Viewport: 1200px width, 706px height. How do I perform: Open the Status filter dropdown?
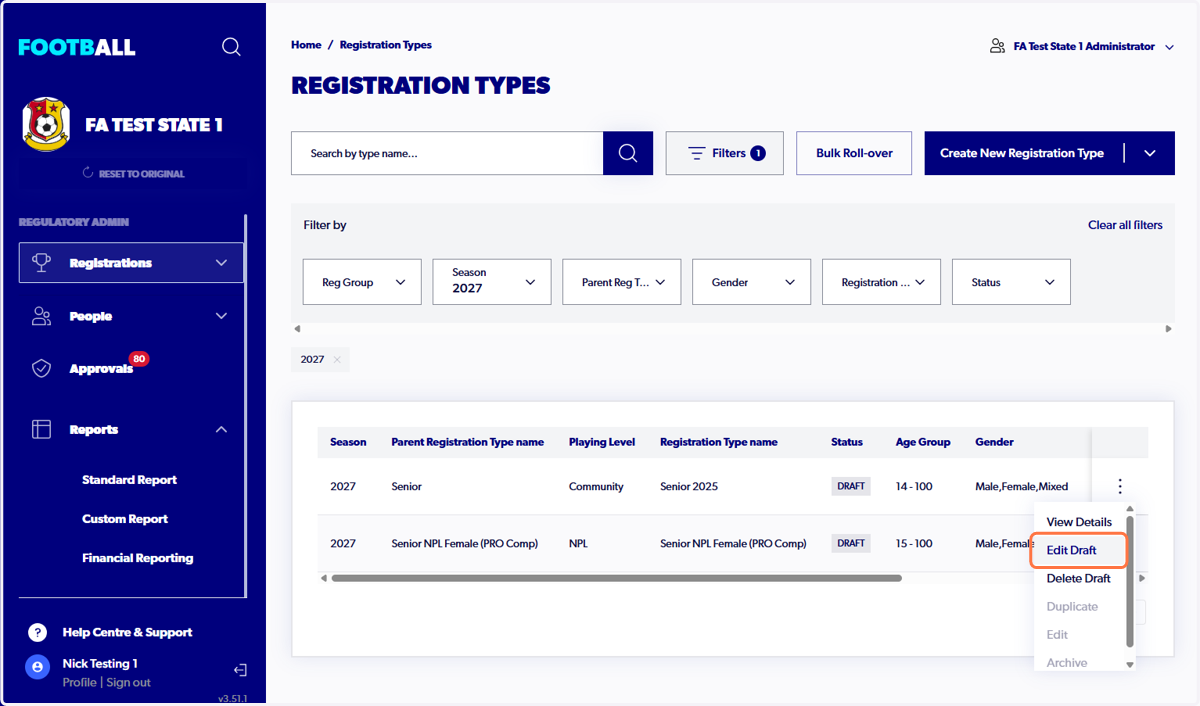point(1011,282)
